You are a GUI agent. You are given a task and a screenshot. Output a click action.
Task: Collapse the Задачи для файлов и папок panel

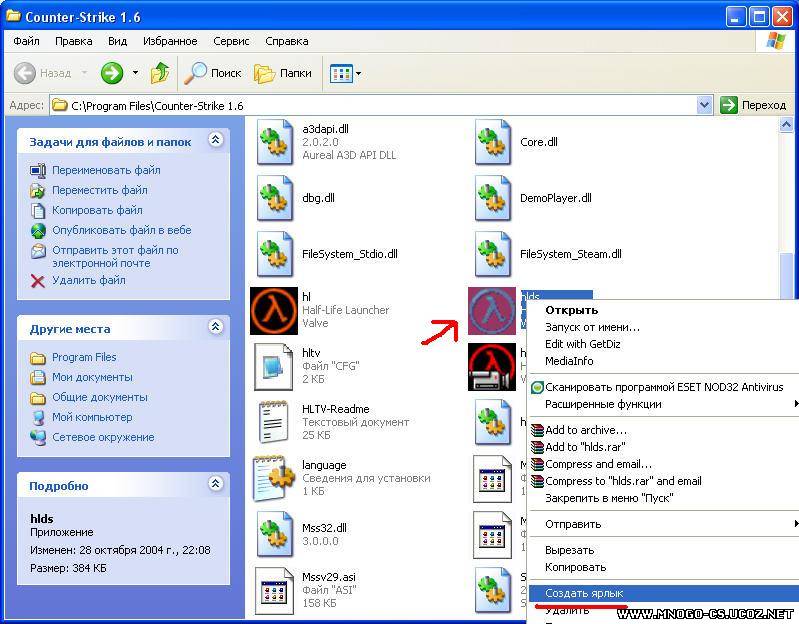216,140
